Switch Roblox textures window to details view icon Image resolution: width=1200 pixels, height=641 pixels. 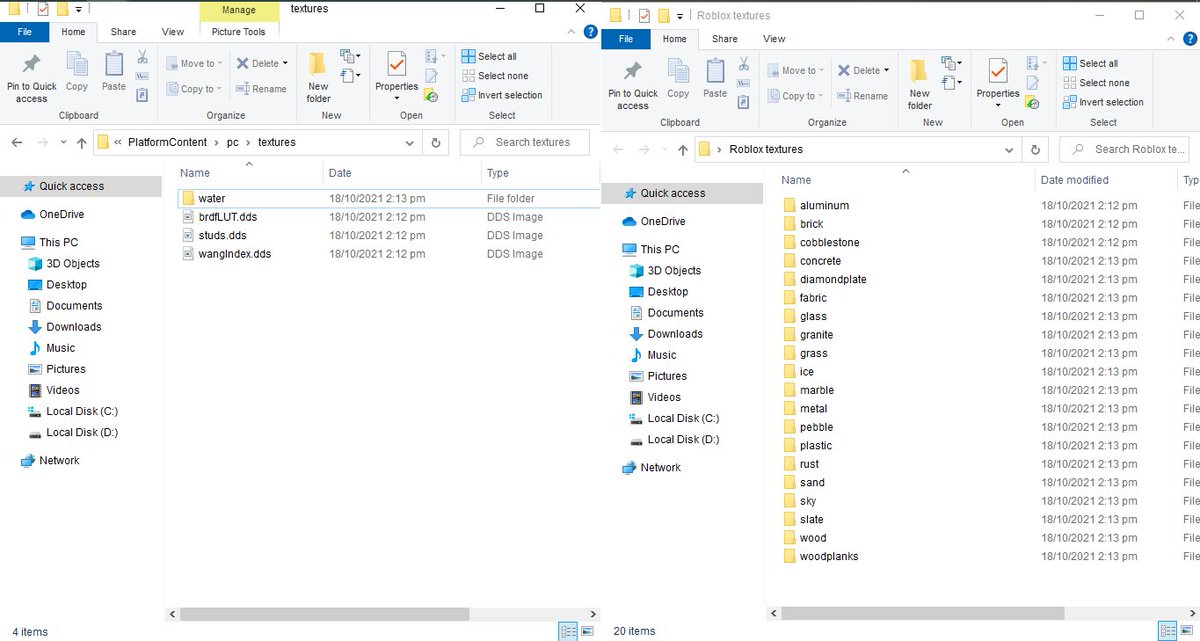tap(1168, 632)
